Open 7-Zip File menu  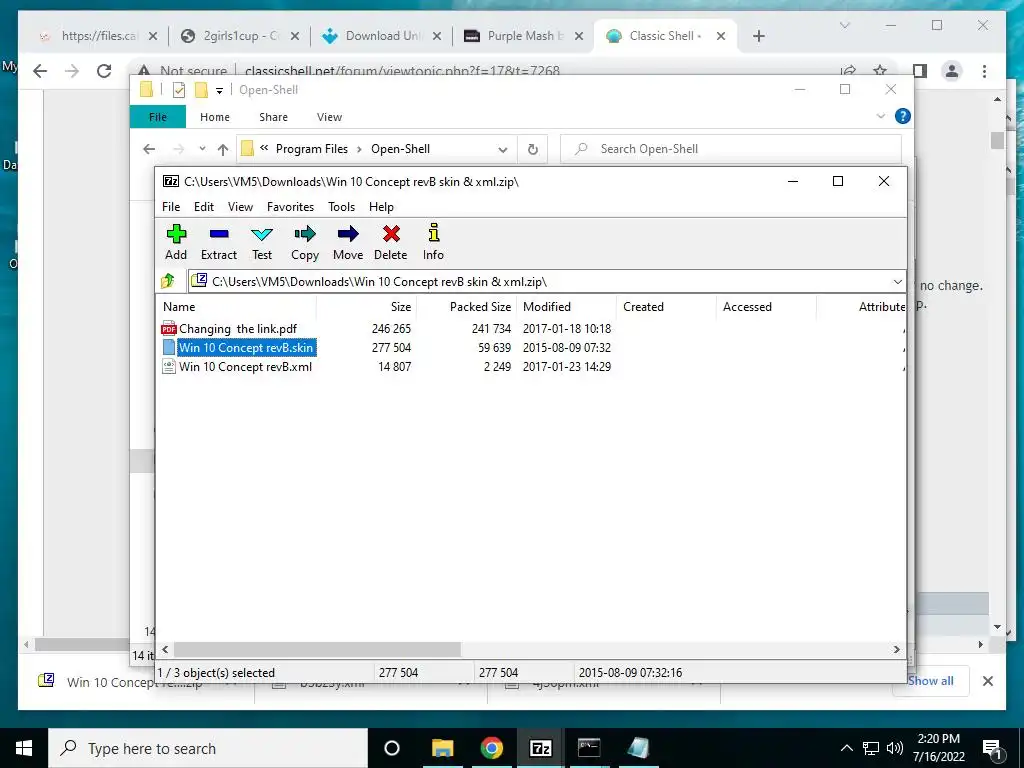[171, 207]
